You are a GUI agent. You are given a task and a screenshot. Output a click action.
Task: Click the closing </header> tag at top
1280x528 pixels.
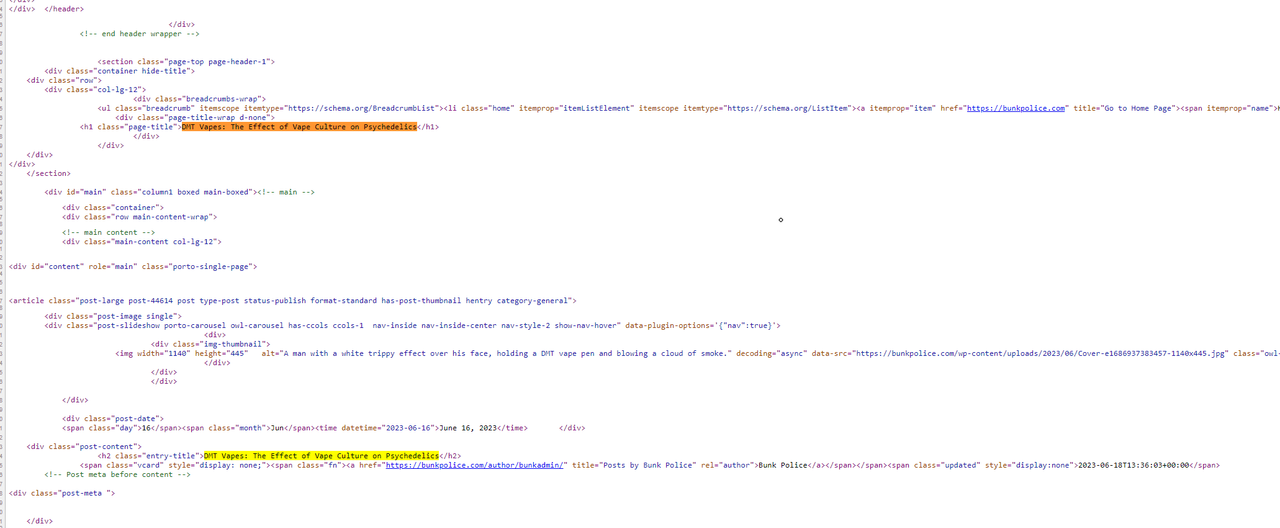[x=65, y=8]
